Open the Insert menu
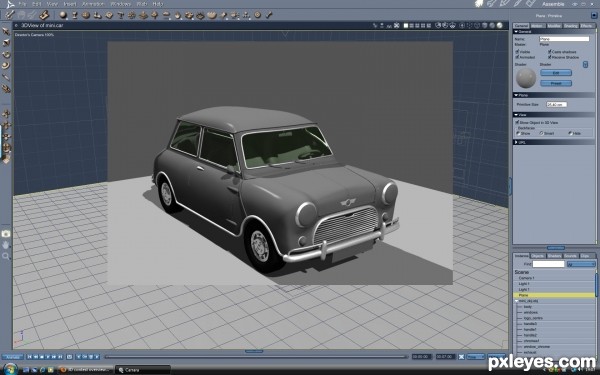 [x=70, y=4]
